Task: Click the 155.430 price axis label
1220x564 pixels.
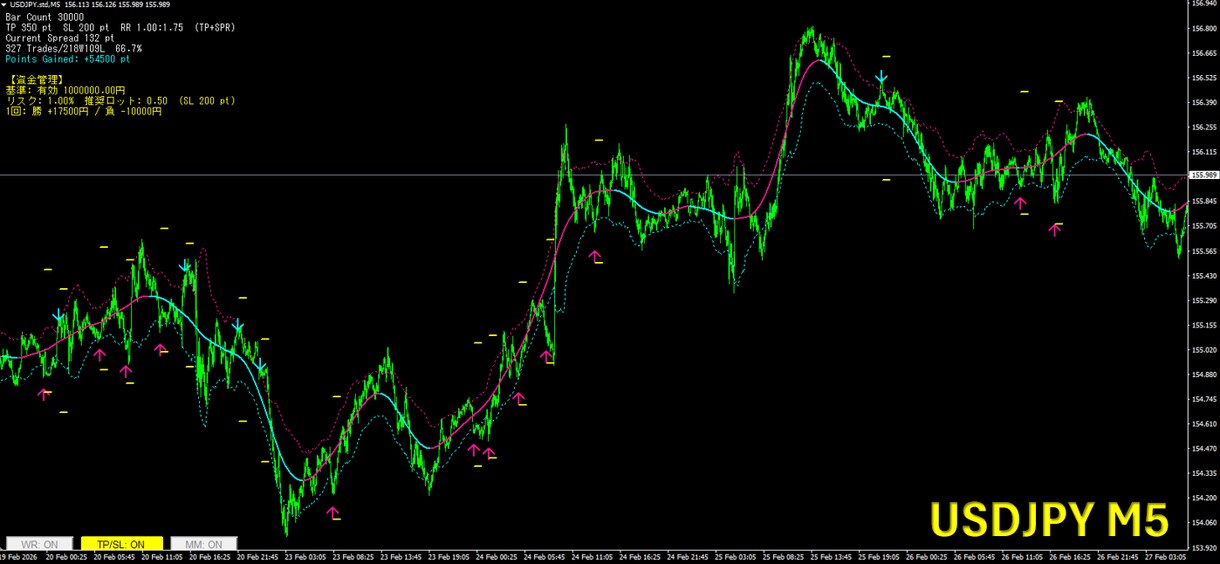Action: 1204,276
